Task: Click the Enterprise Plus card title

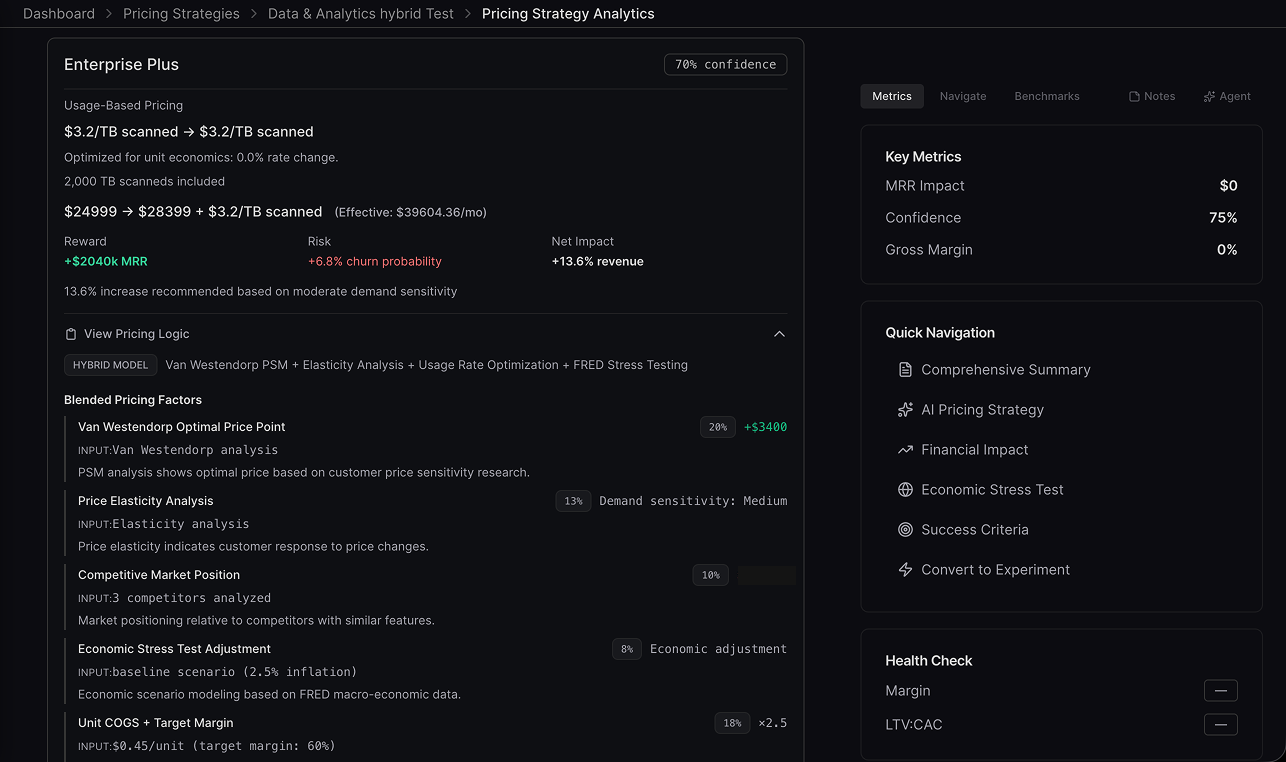Action: click(121, 64)
